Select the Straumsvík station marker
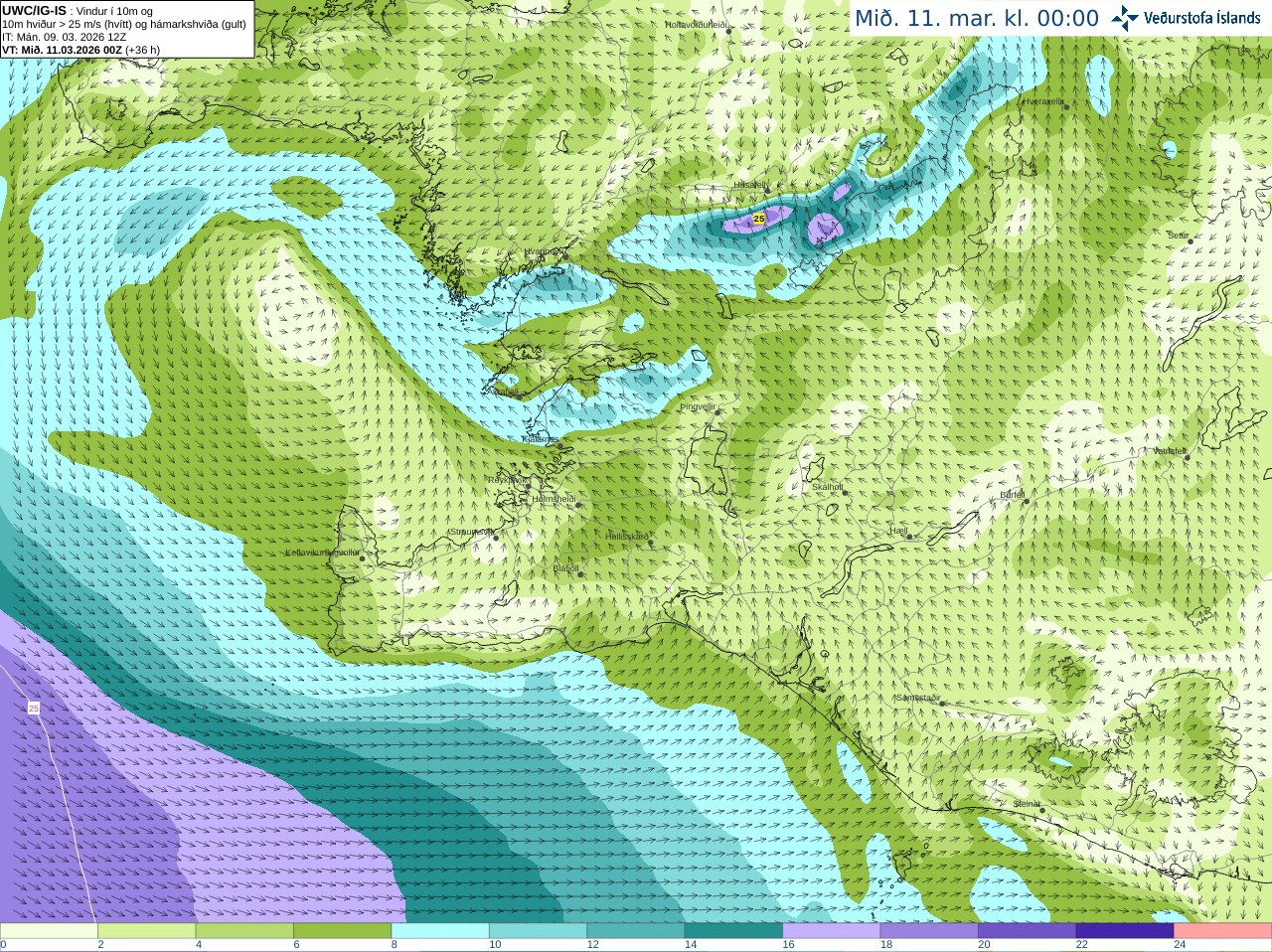Screen dimensions: 1272x952 pos(496,538)
